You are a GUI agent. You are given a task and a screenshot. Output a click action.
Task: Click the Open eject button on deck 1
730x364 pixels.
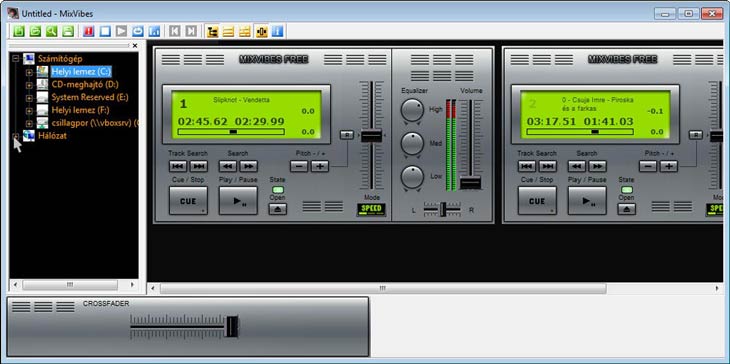click(x=277, y=209)
